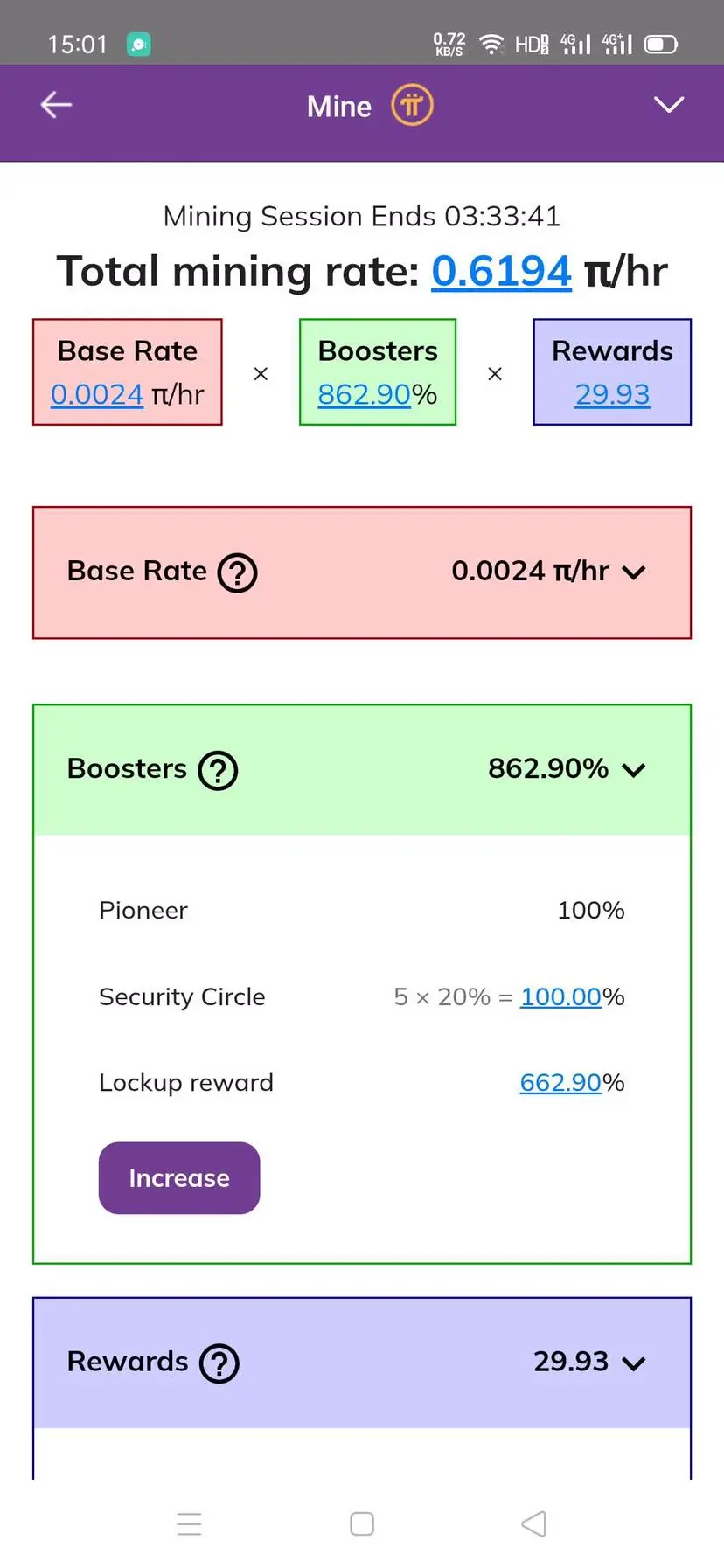Click the Increase lockup button

click(x=179, y=1178)
